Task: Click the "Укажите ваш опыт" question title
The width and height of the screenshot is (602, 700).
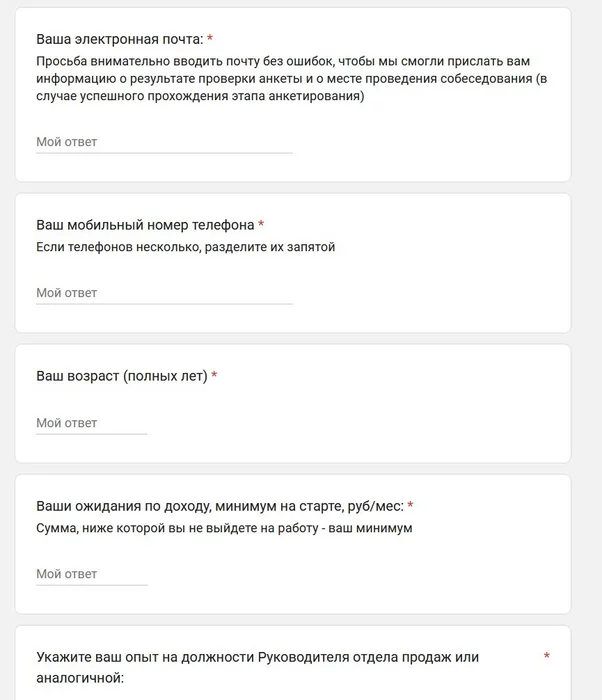Action: (x=257, y=667)
